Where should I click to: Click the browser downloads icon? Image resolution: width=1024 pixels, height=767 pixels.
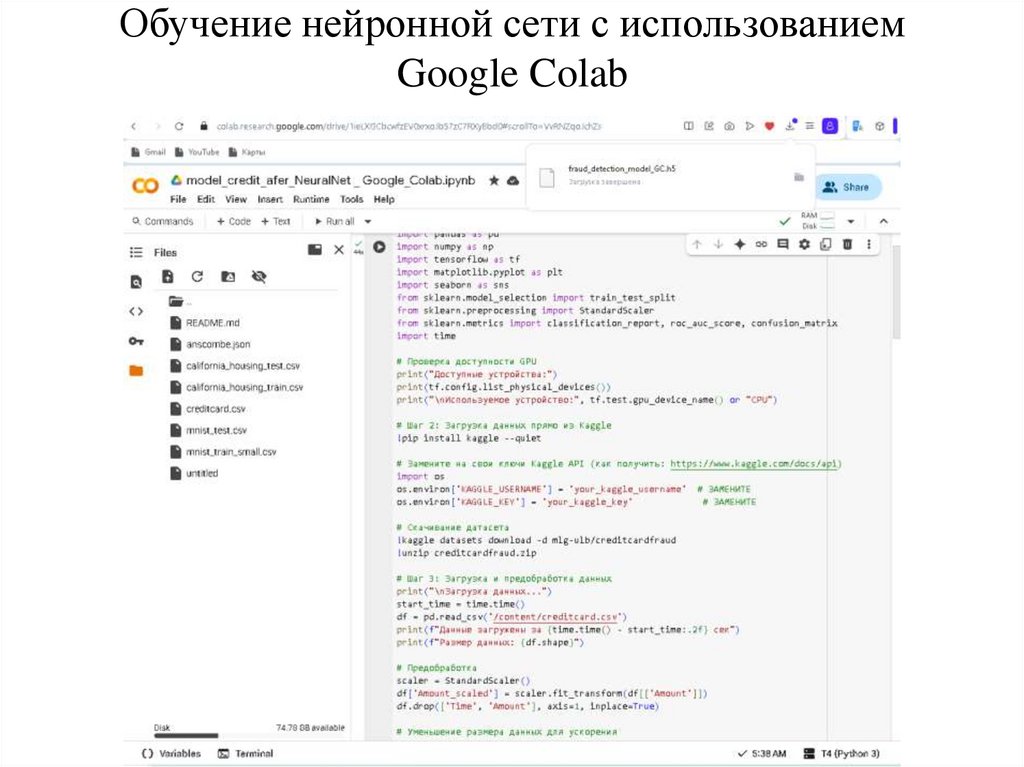pos(790,125)
